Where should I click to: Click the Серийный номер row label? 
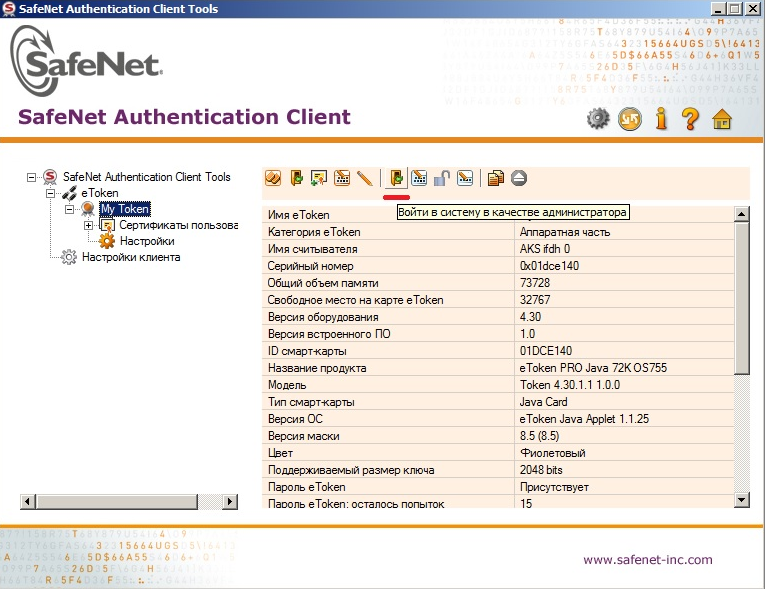pos(310,266)
